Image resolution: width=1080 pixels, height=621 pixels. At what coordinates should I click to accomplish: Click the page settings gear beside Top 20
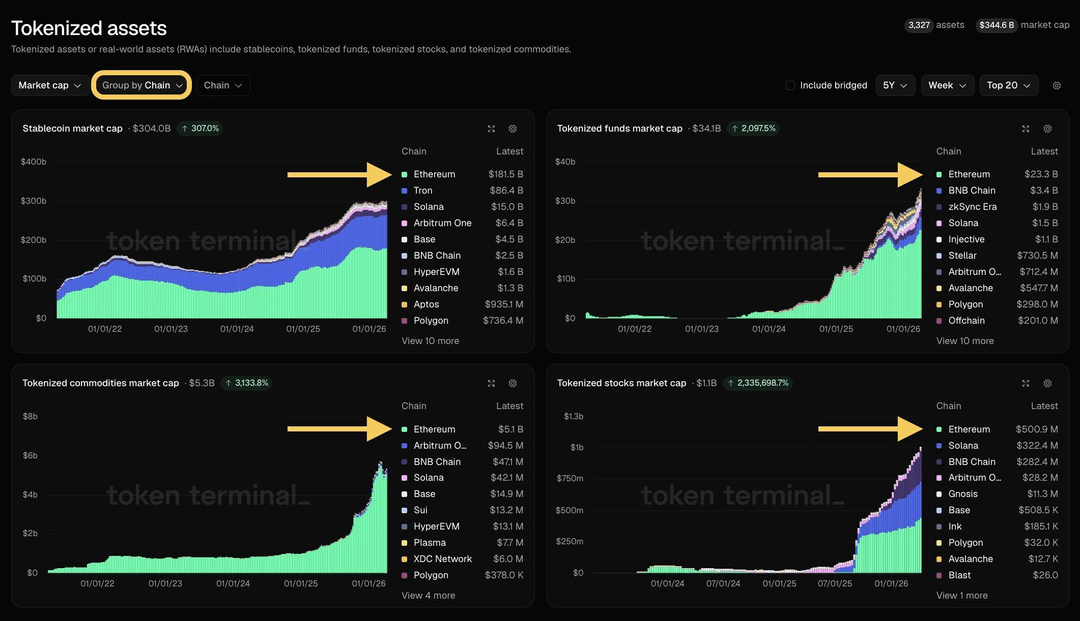(1057, 86)
